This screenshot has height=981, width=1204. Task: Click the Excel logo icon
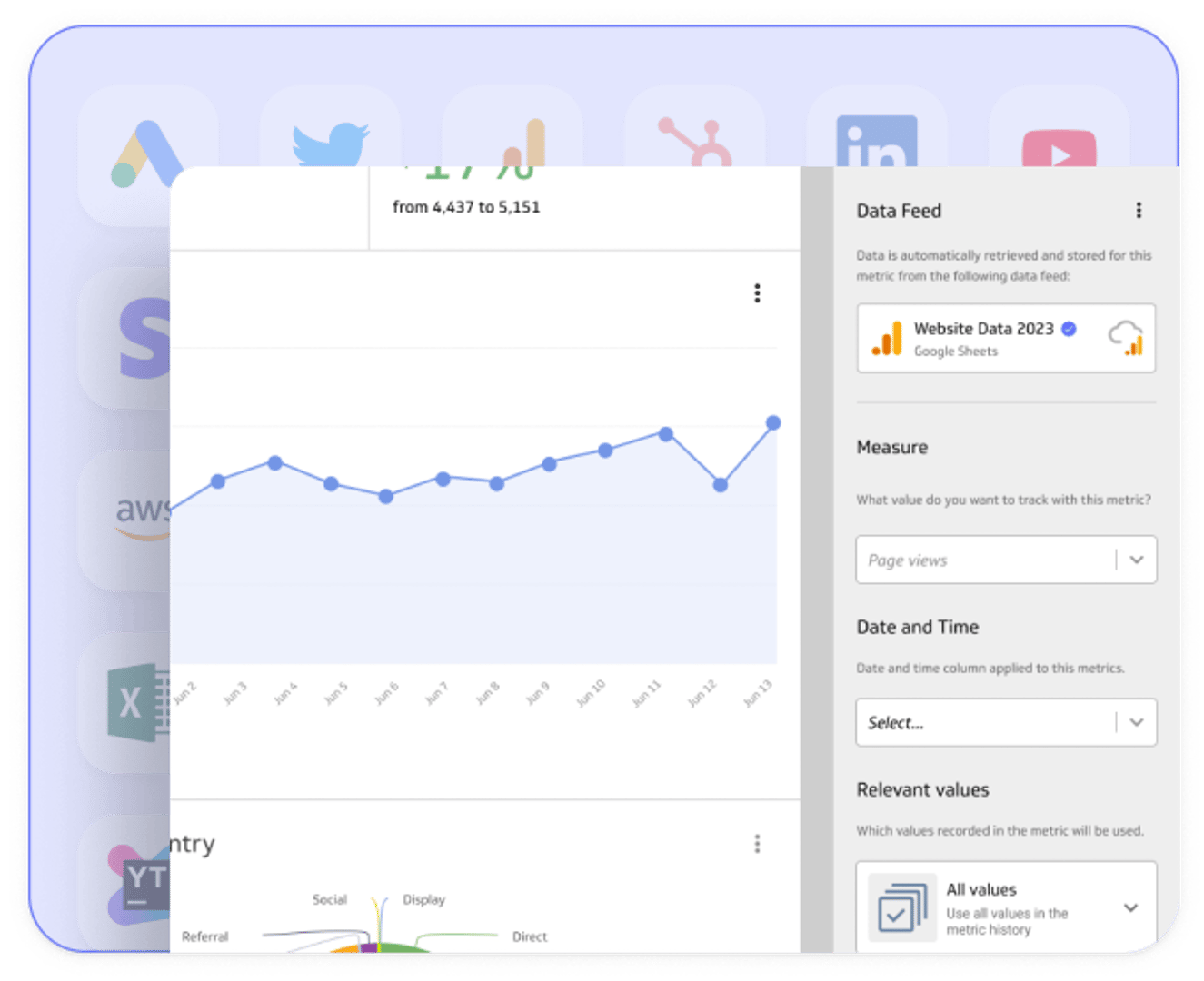[x=138, y=702]
